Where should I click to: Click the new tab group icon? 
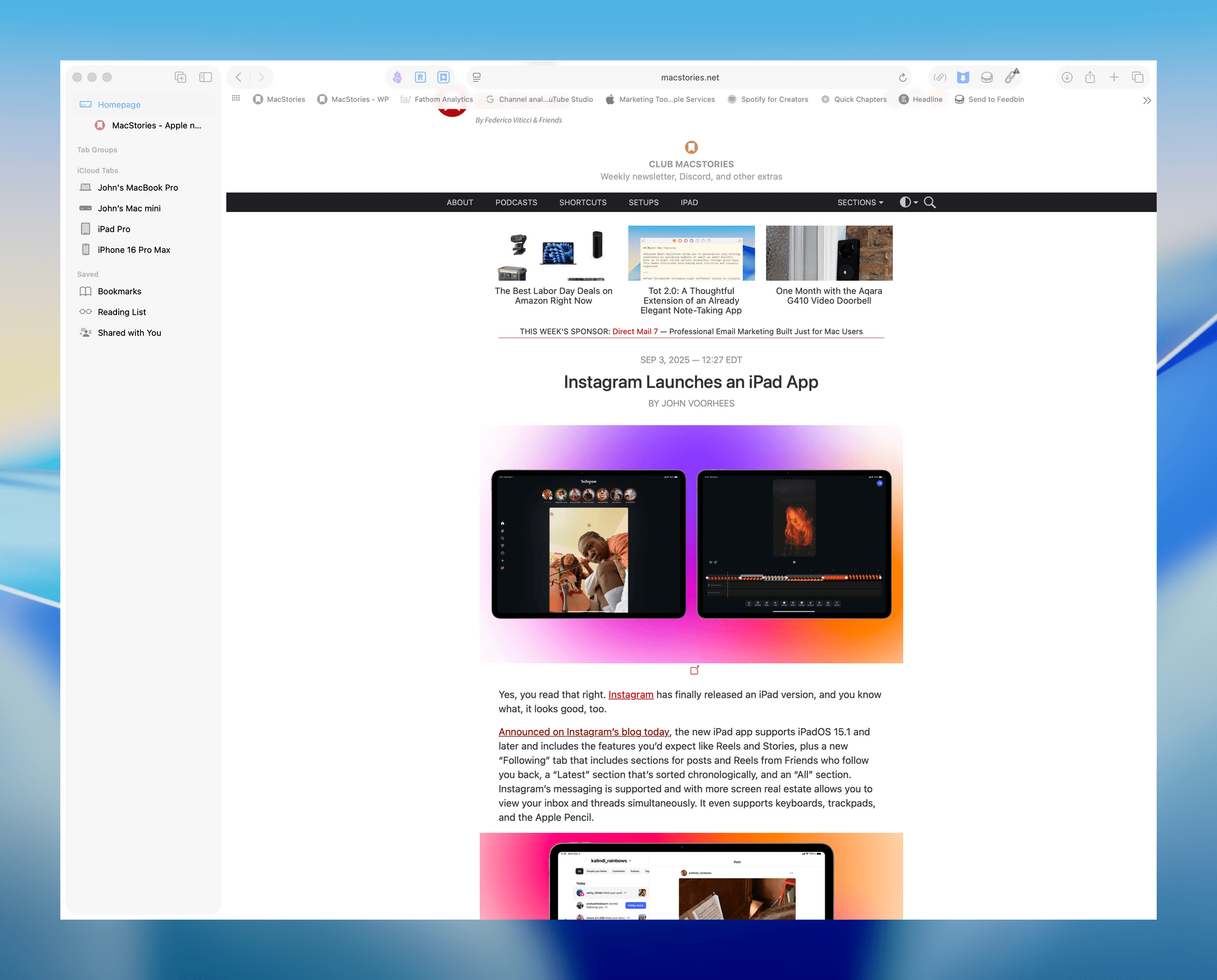(x=180, y=77)
